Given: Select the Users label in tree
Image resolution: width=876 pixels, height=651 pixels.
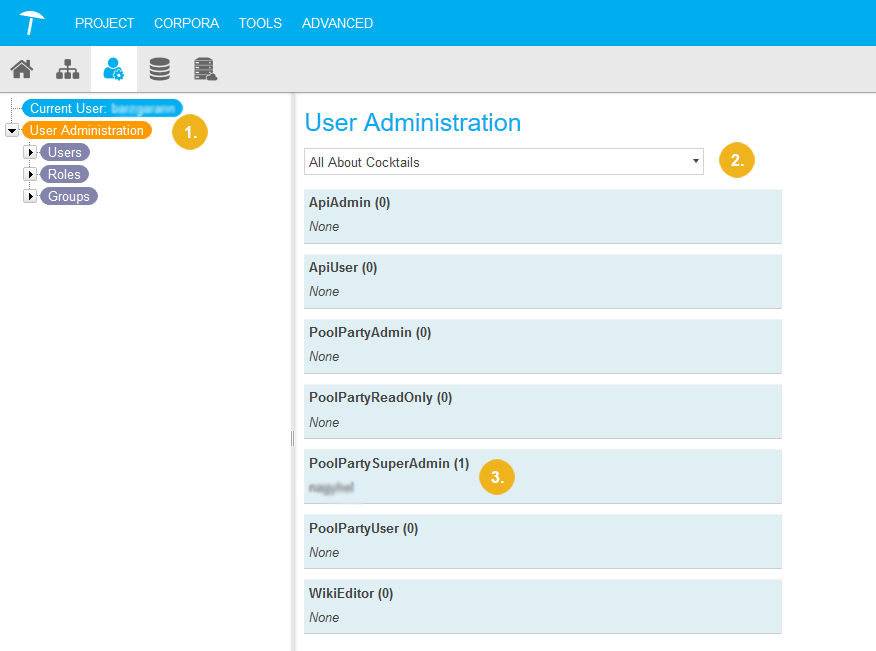Looking at the screenshot, I should click(65, 152).
